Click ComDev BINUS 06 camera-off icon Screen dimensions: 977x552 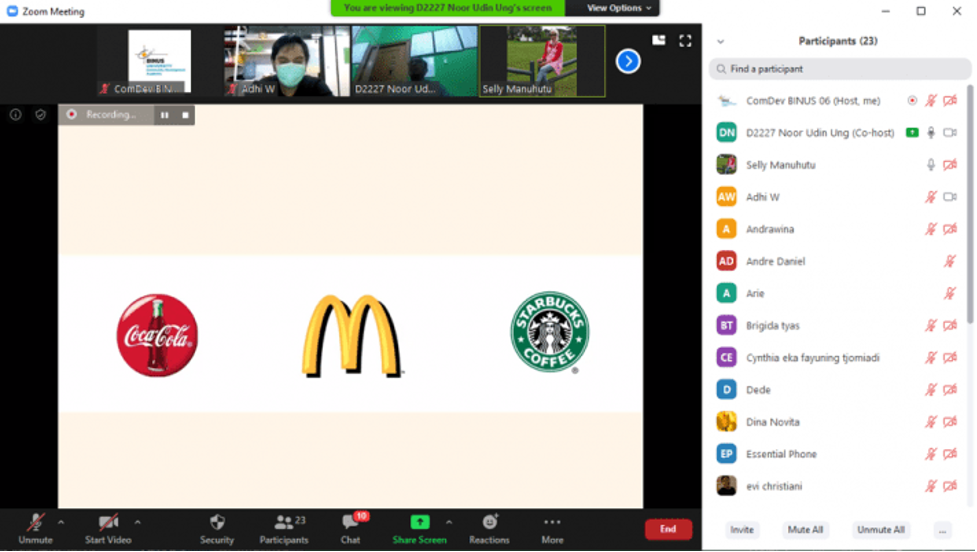point(950,100)
